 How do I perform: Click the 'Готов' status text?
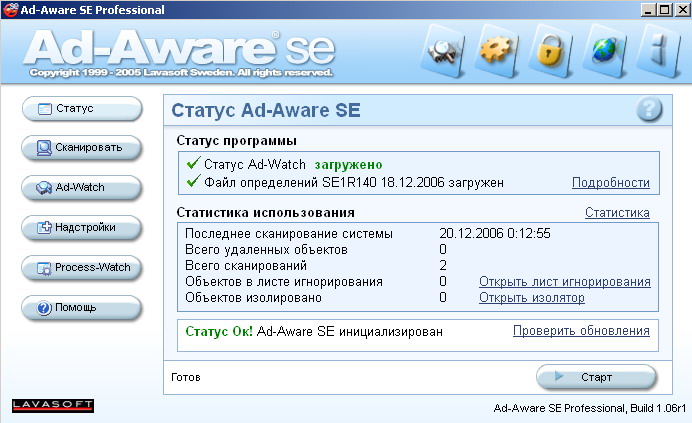(186, 377)
